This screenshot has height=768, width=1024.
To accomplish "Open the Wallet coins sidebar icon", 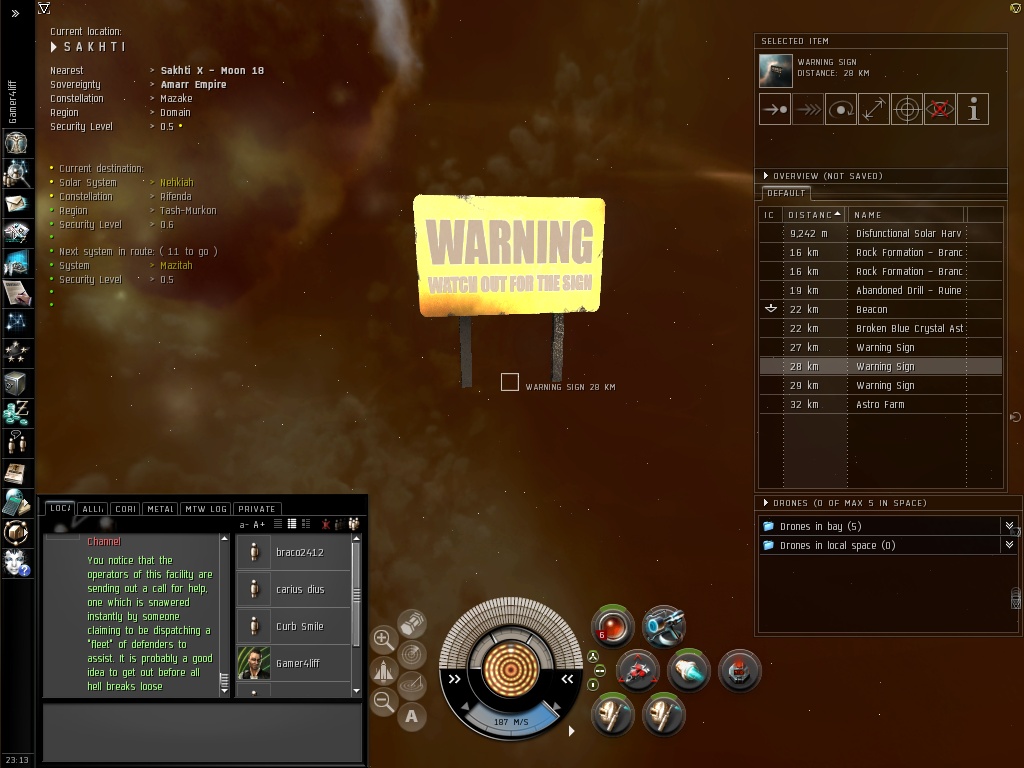I will click(16, 413).
